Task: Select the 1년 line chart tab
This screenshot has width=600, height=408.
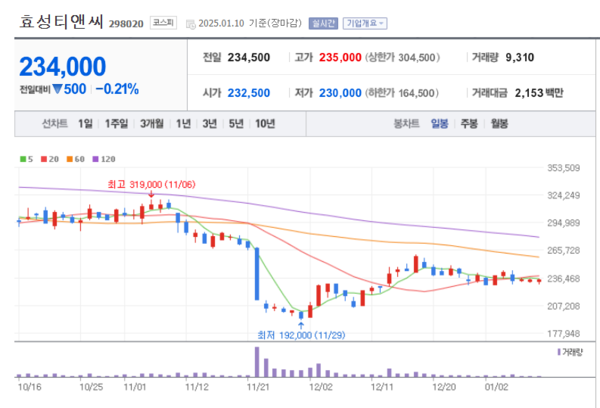Action: coord(183,124)
